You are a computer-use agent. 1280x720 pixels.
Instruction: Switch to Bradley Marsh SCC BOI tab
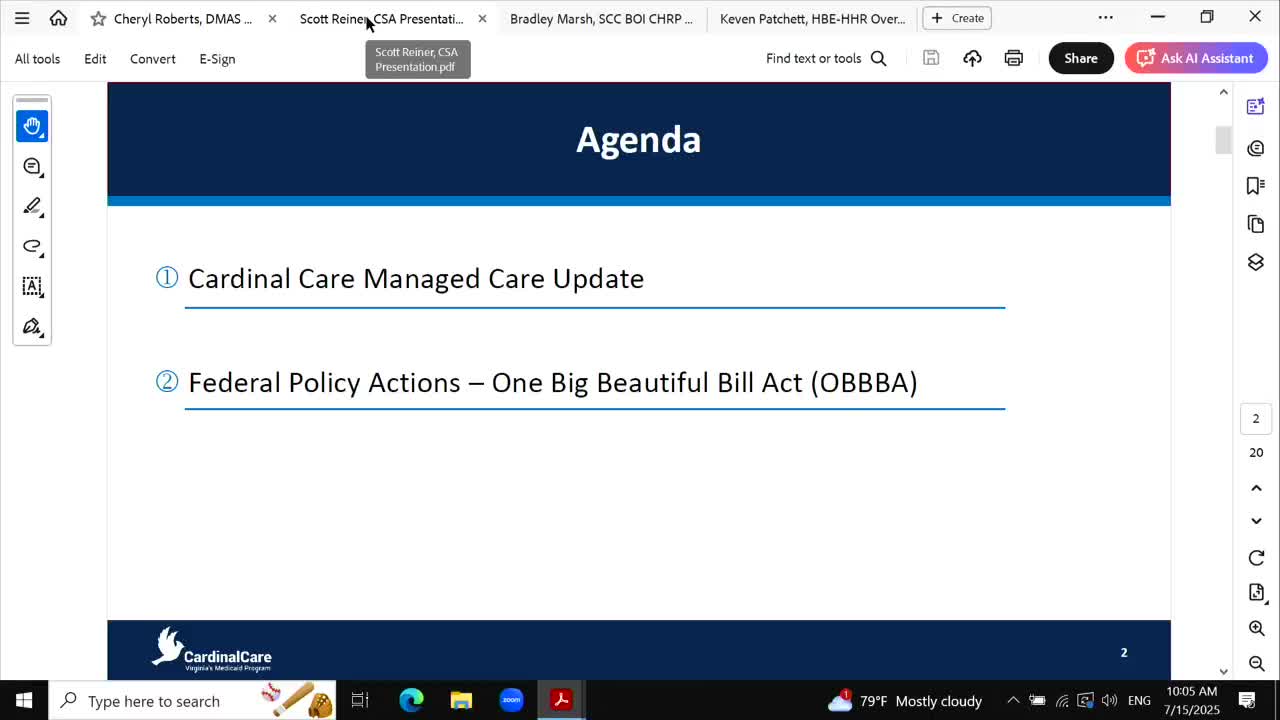pyautogui.click(x=600, y=18)
